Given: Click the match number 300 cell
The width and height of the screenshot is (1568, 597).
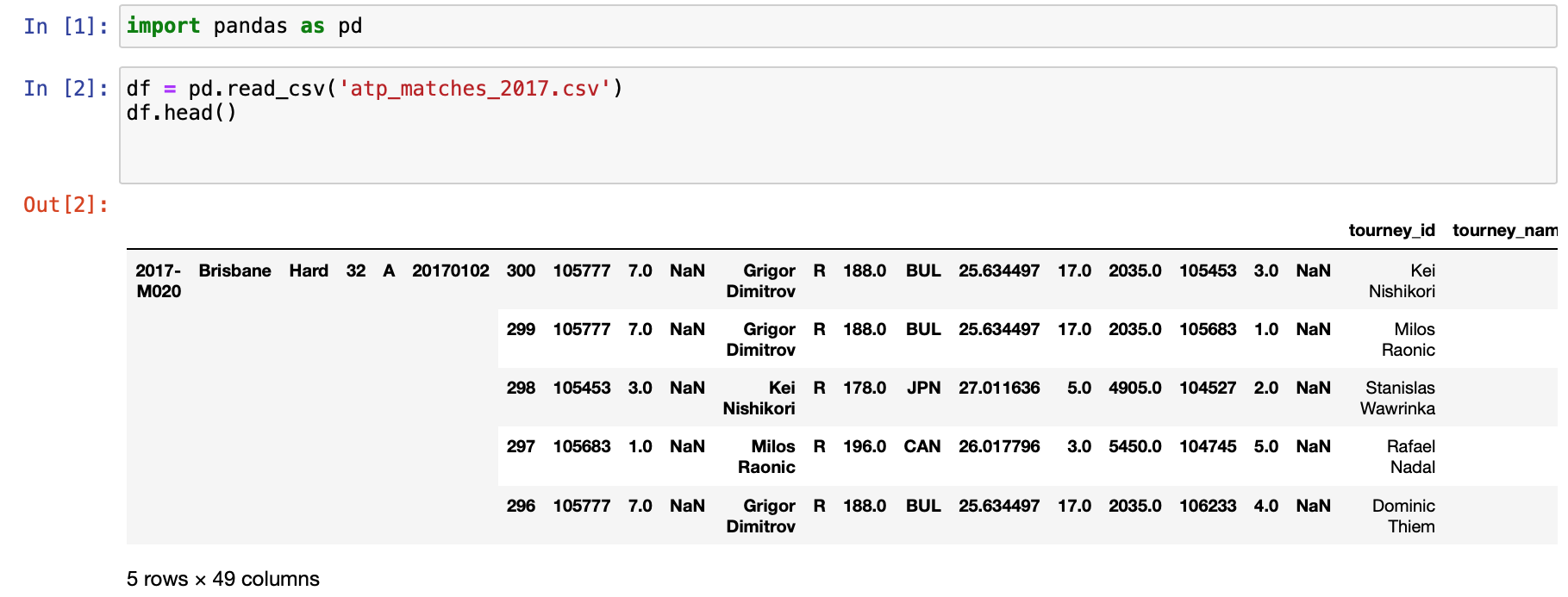Looking at the screenshot, I should [x=521, y=271].
